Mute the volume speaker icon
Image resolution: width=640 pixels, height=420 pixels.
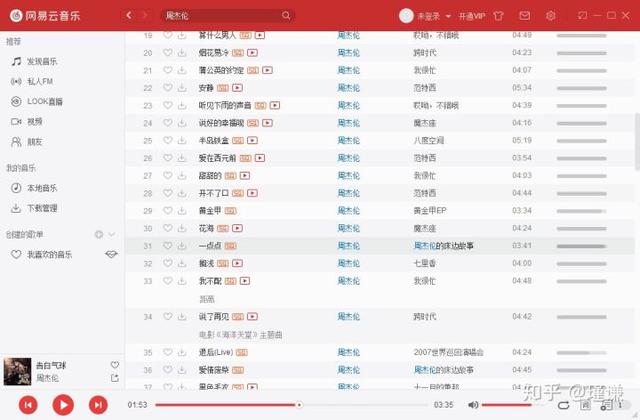pyautogui.click(x=473, y=405)
